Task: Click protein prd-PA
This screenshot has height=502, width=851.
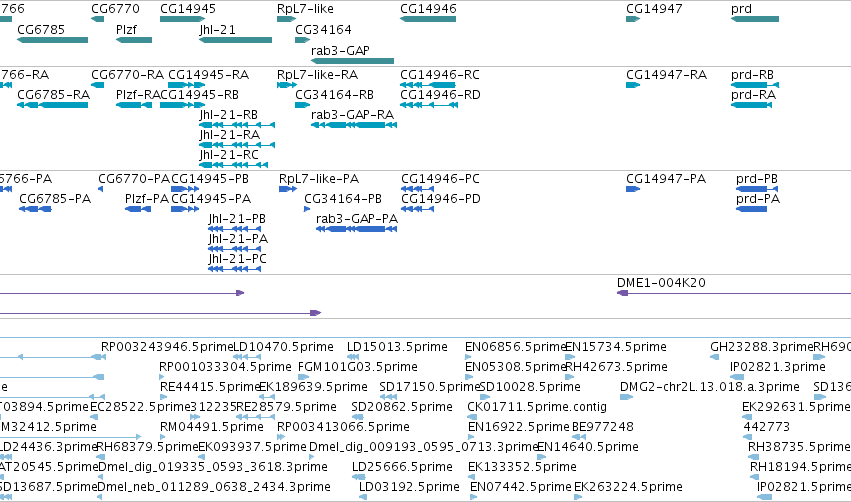Action: coord(758,199)
